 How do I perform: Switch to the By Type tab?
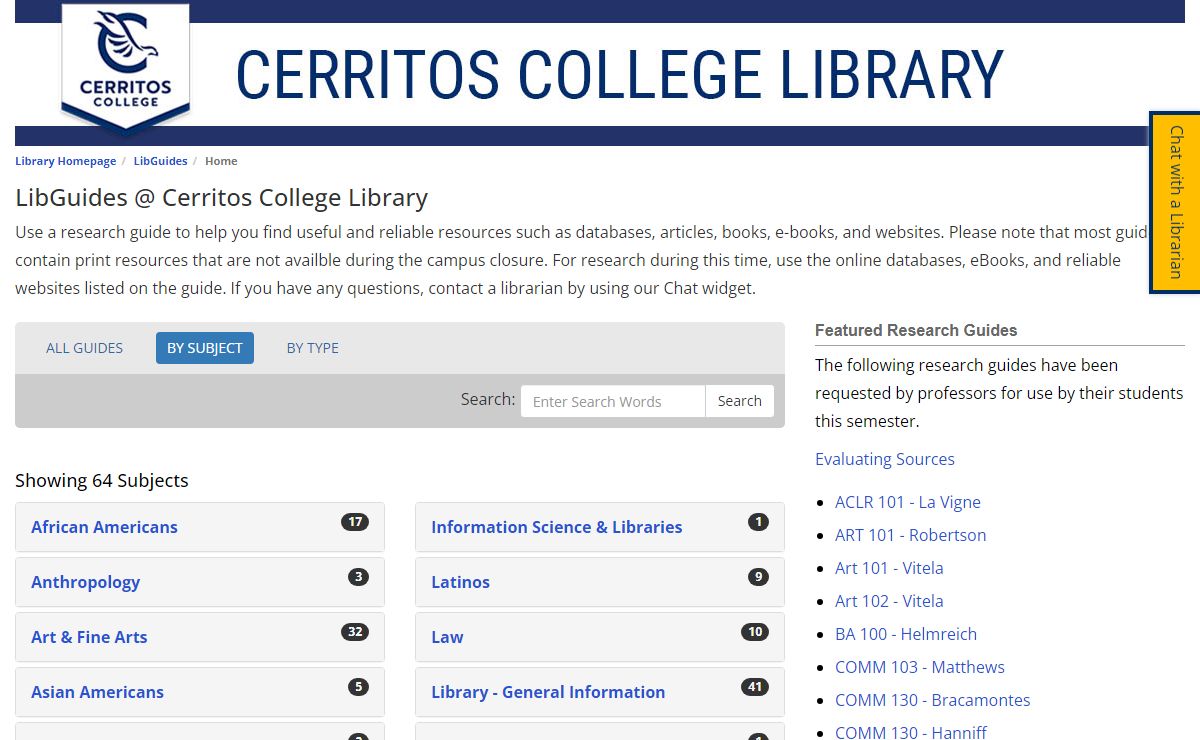click(313, 348)
